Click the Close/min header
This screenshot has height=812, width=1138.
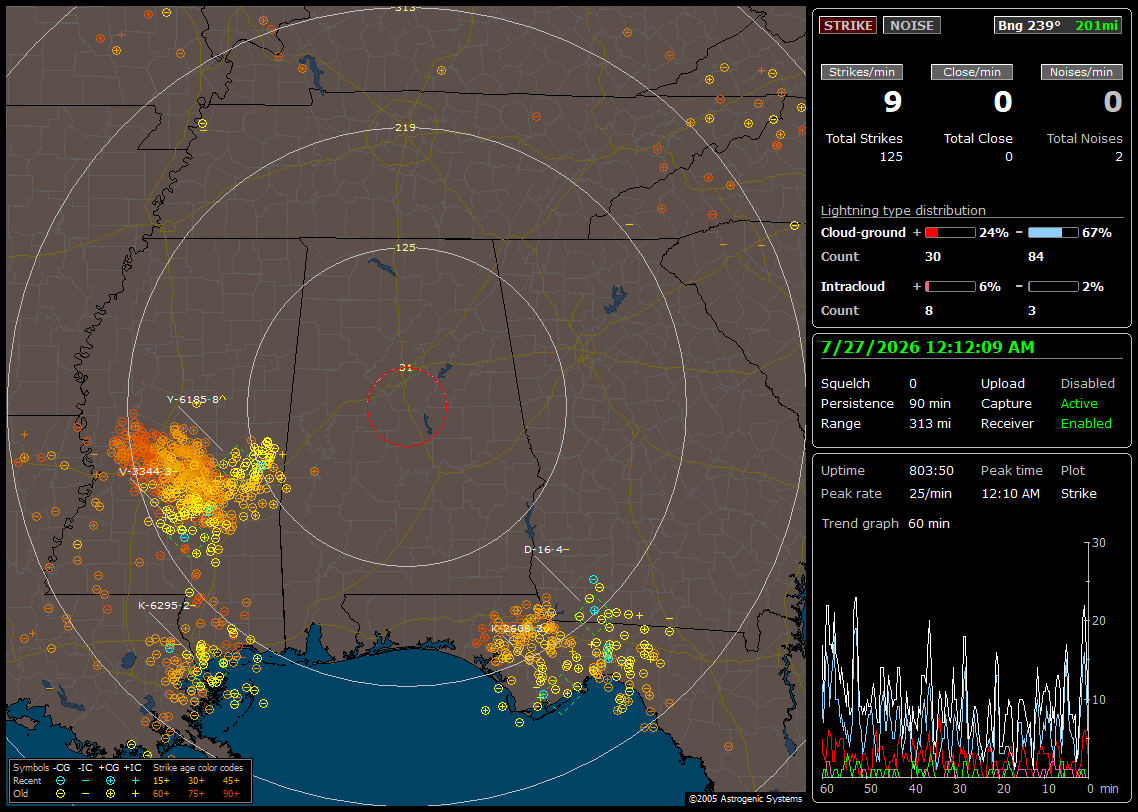(972, 72)
